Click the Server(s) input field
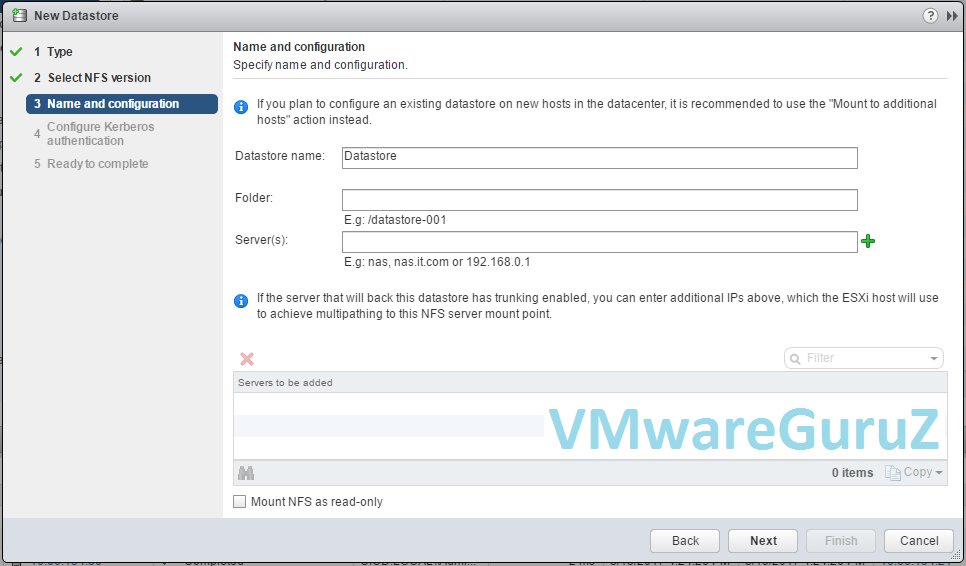 [599, 242]
